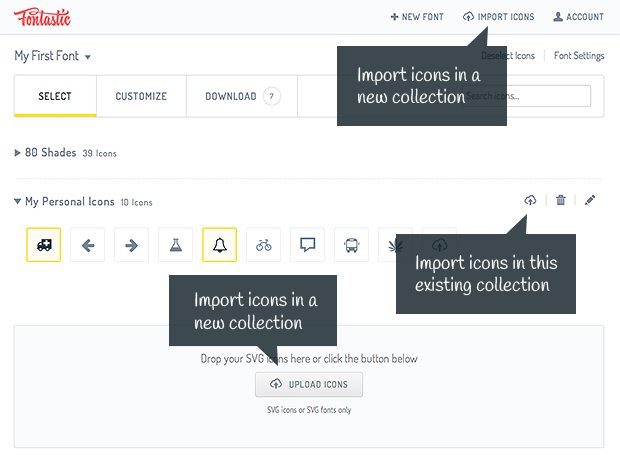Select the left arrow icon tile
620x465 pixels.
point(88,245)
